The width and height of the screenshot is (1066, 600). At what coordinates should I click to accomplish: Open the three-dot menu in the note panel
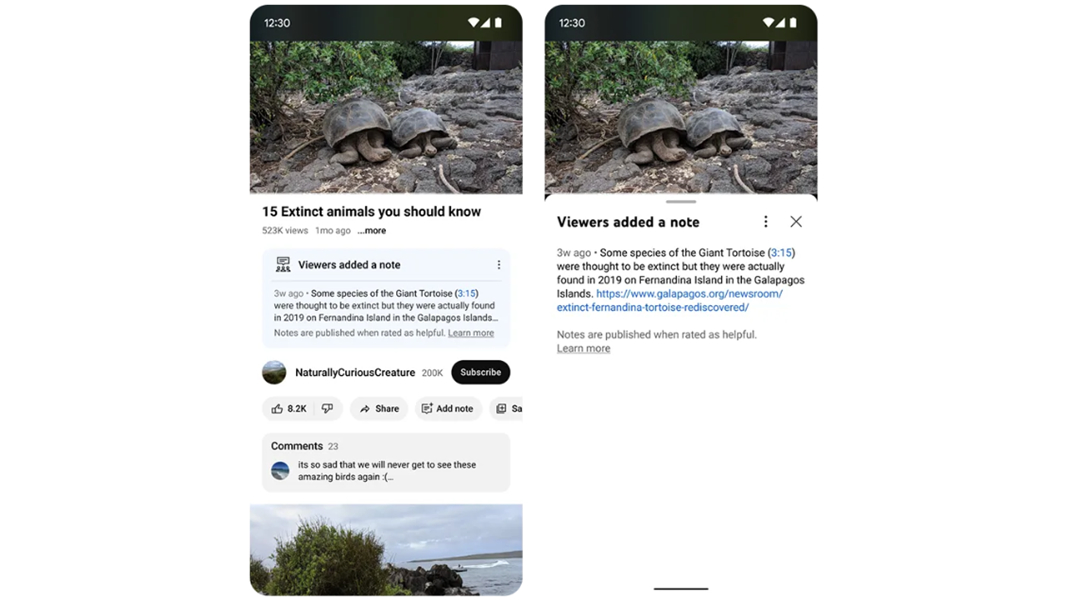(x=766, y=221)
